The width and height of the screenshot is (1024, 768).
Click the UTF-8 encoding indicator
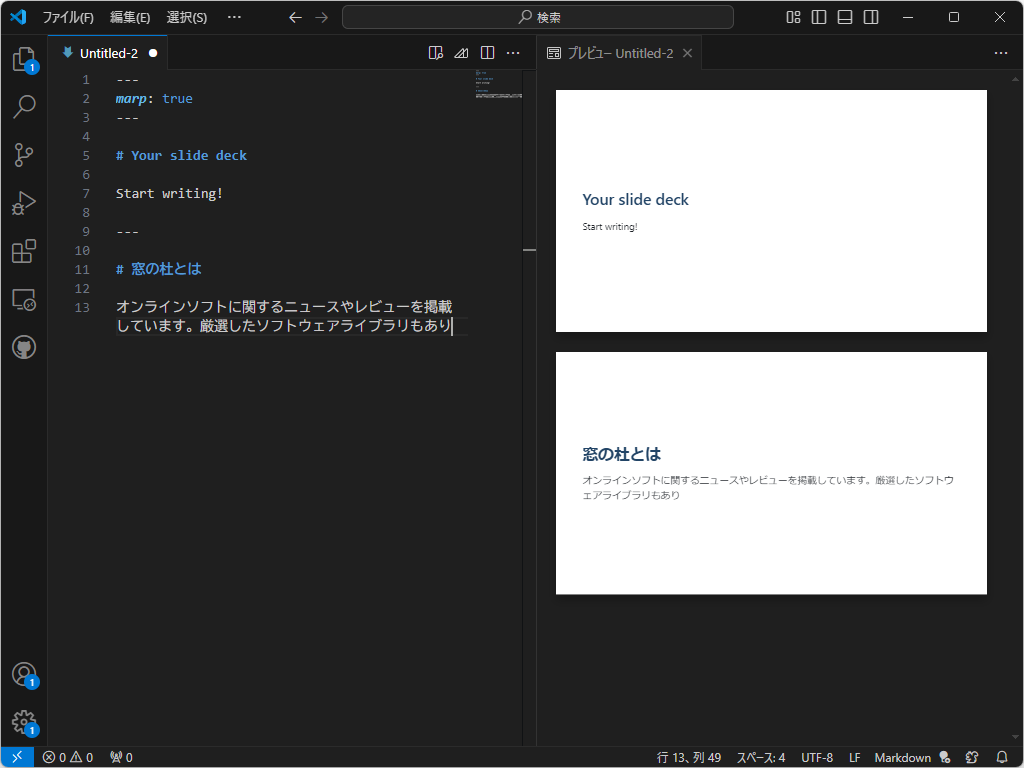point(816,757)
